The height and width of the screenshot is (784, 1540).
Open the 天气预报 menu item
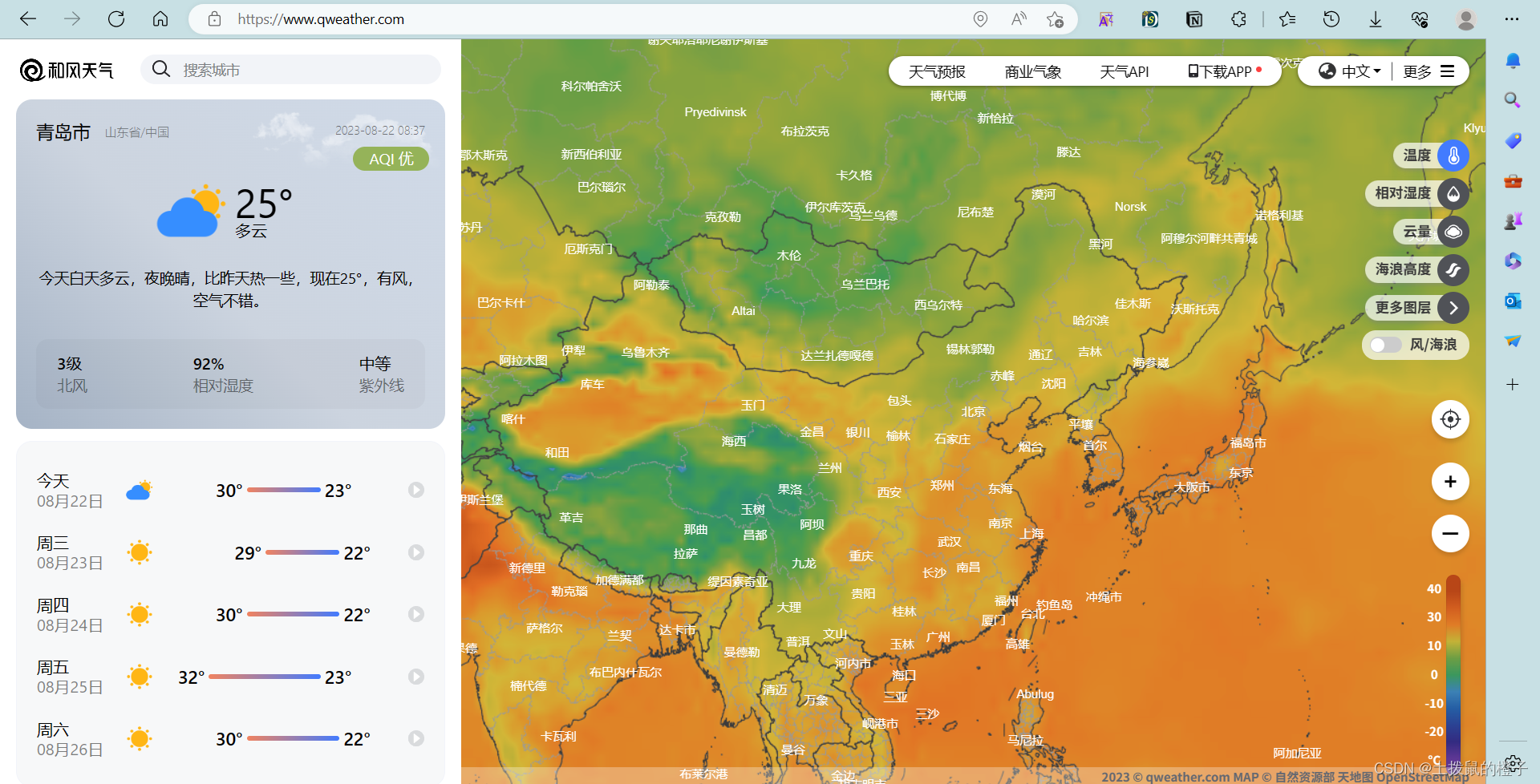coord(937,72)
